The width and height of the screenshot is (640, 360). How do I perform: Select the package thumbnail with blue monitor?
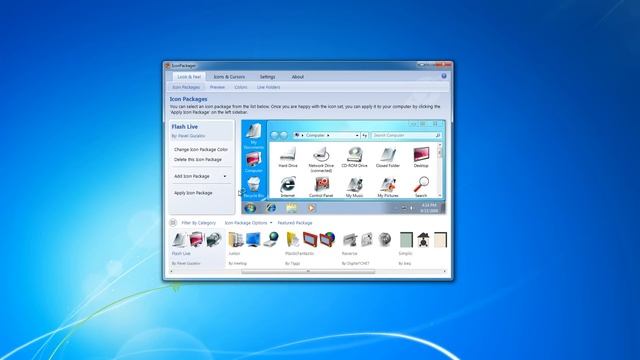click(253, 248)
